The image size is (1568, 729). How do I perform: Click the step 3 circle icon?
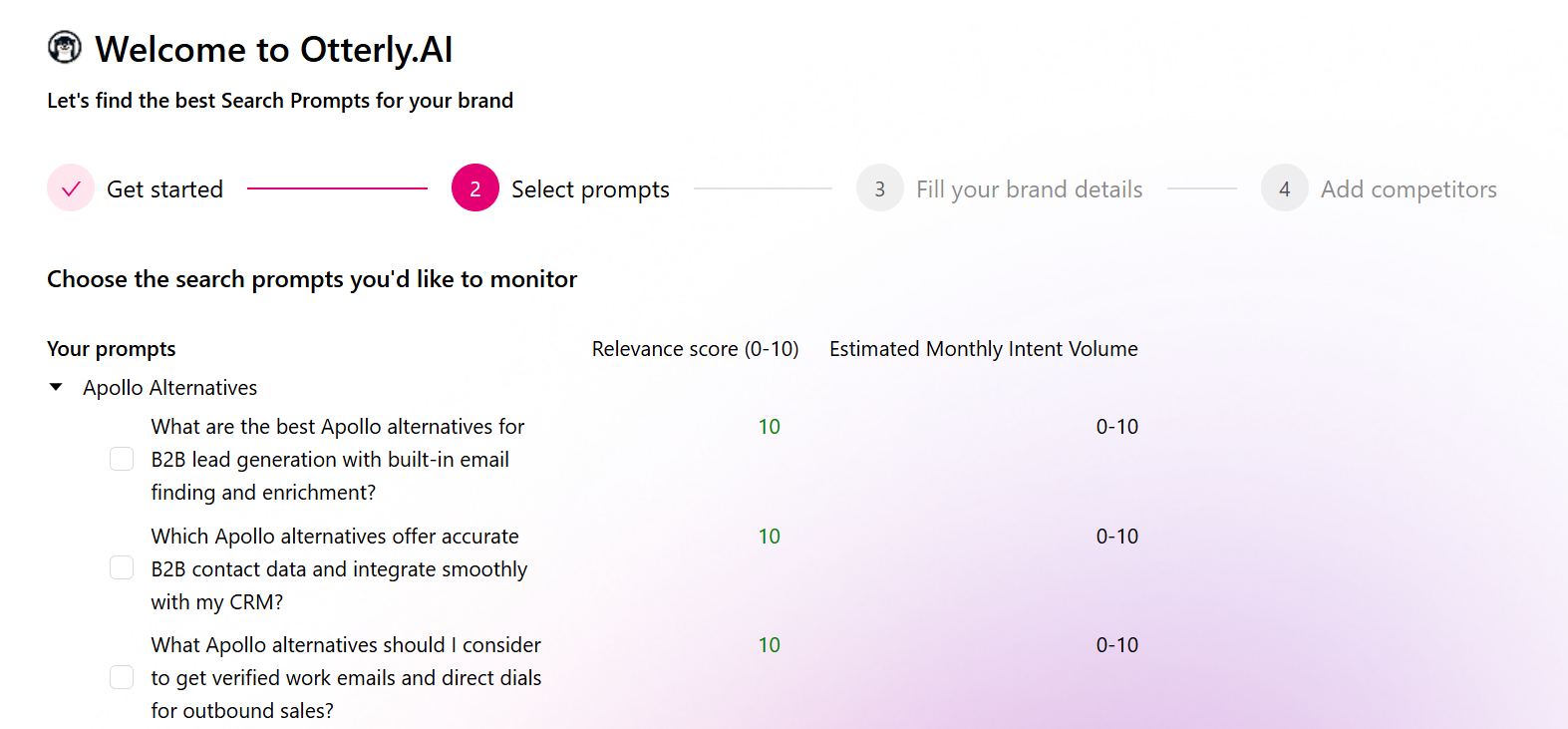880,188
